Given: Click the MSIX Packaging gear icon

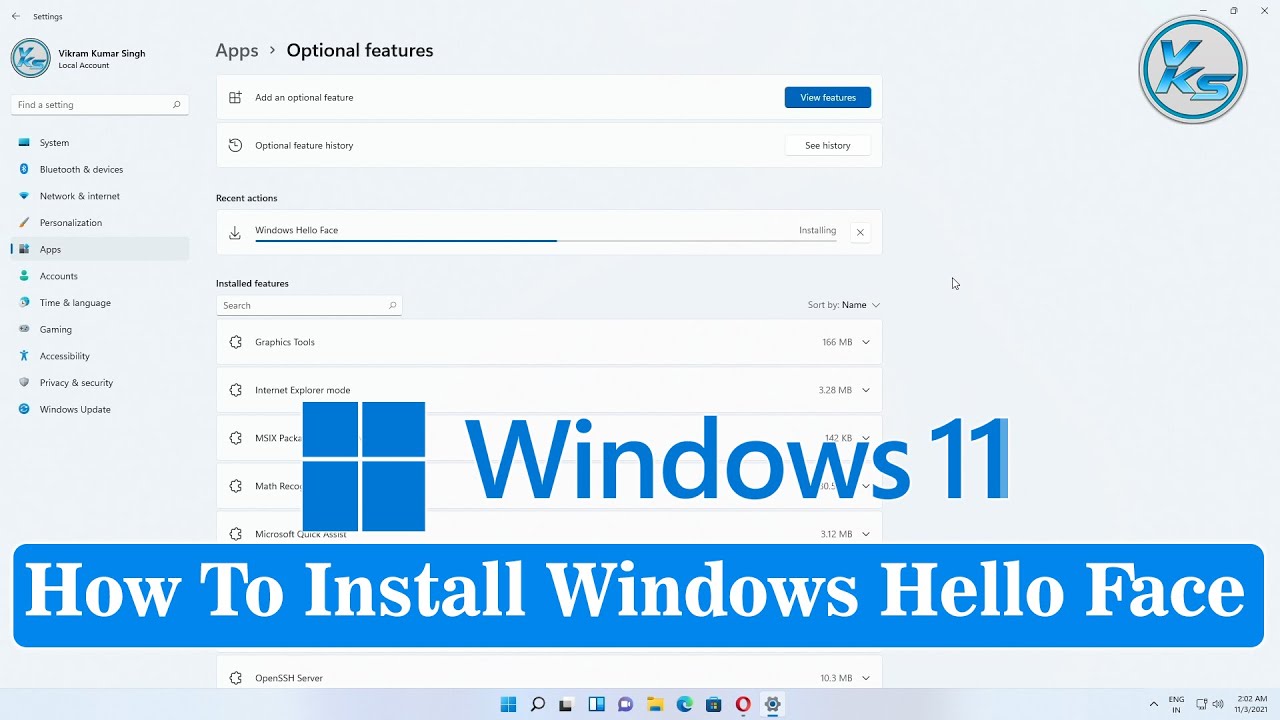Looking at the screenshot, I should (235, 438).
